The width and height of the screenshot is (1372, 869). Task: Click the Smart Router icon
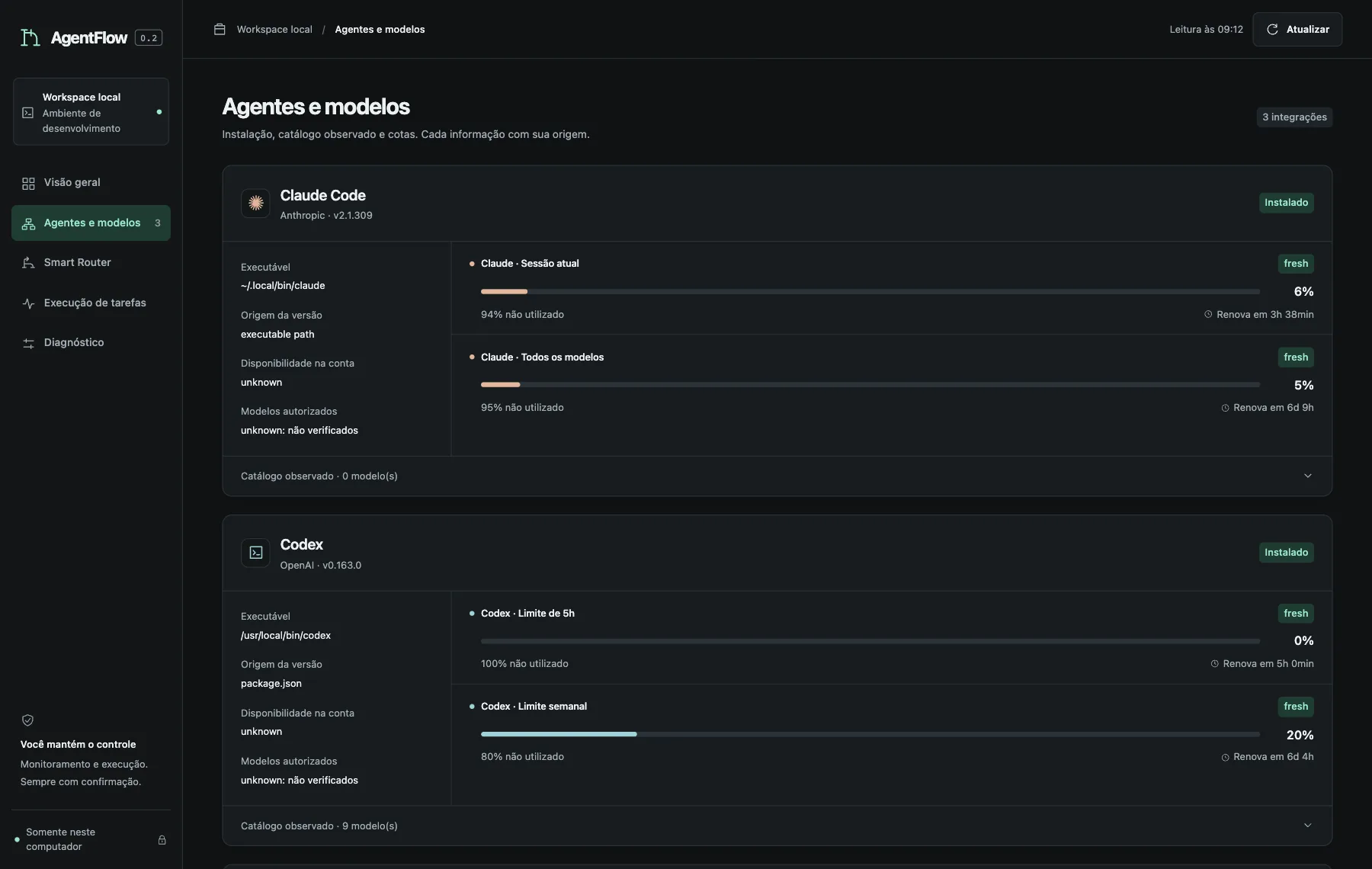coord(28,263)
